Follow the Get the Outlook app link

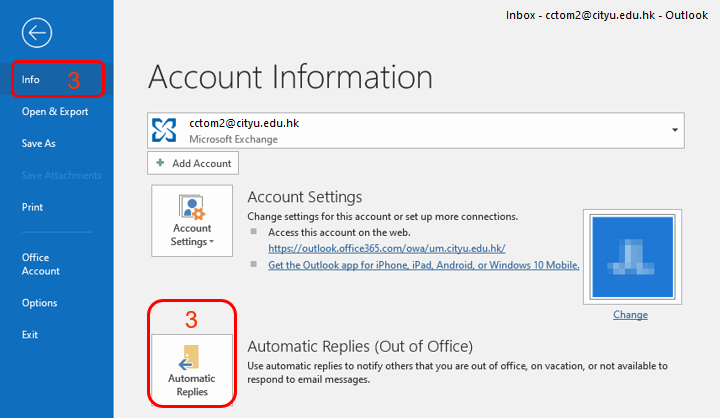[x=424, y=265]
